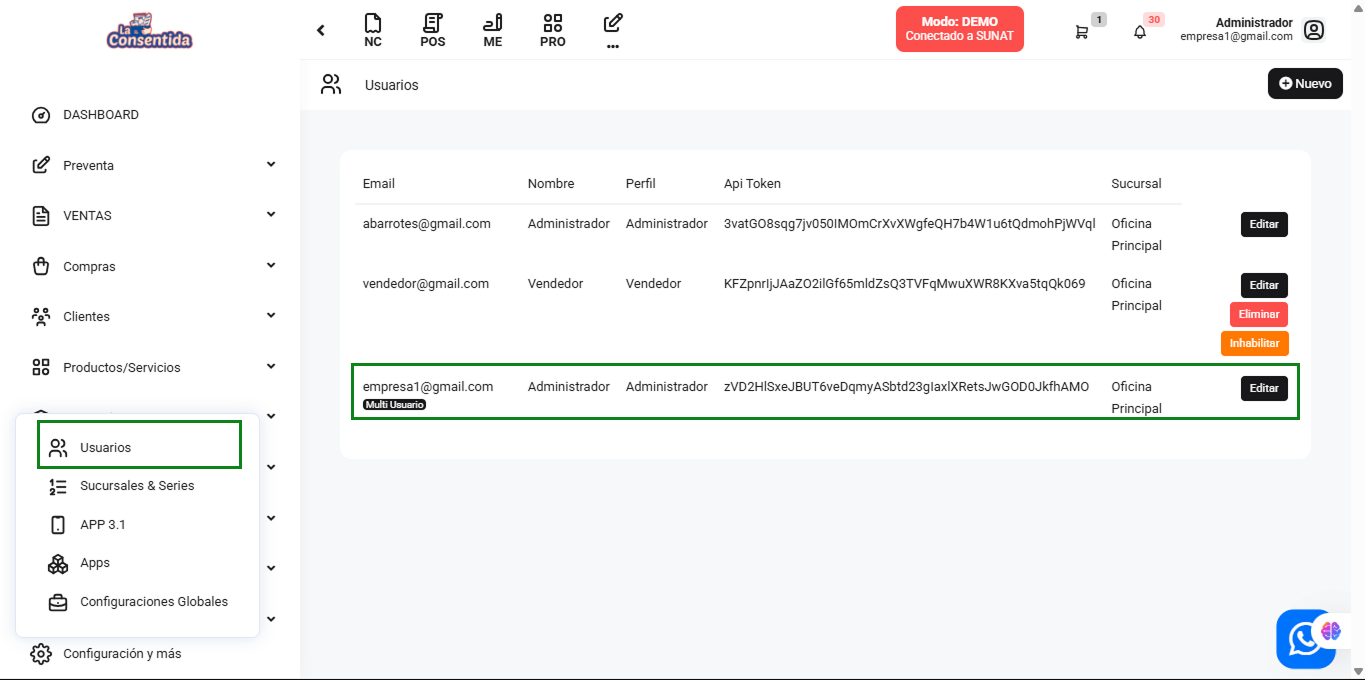Click the shopping cart icon
Image resolution: width=1365 pixels, height=680 pixels.
coord(1081,32)
